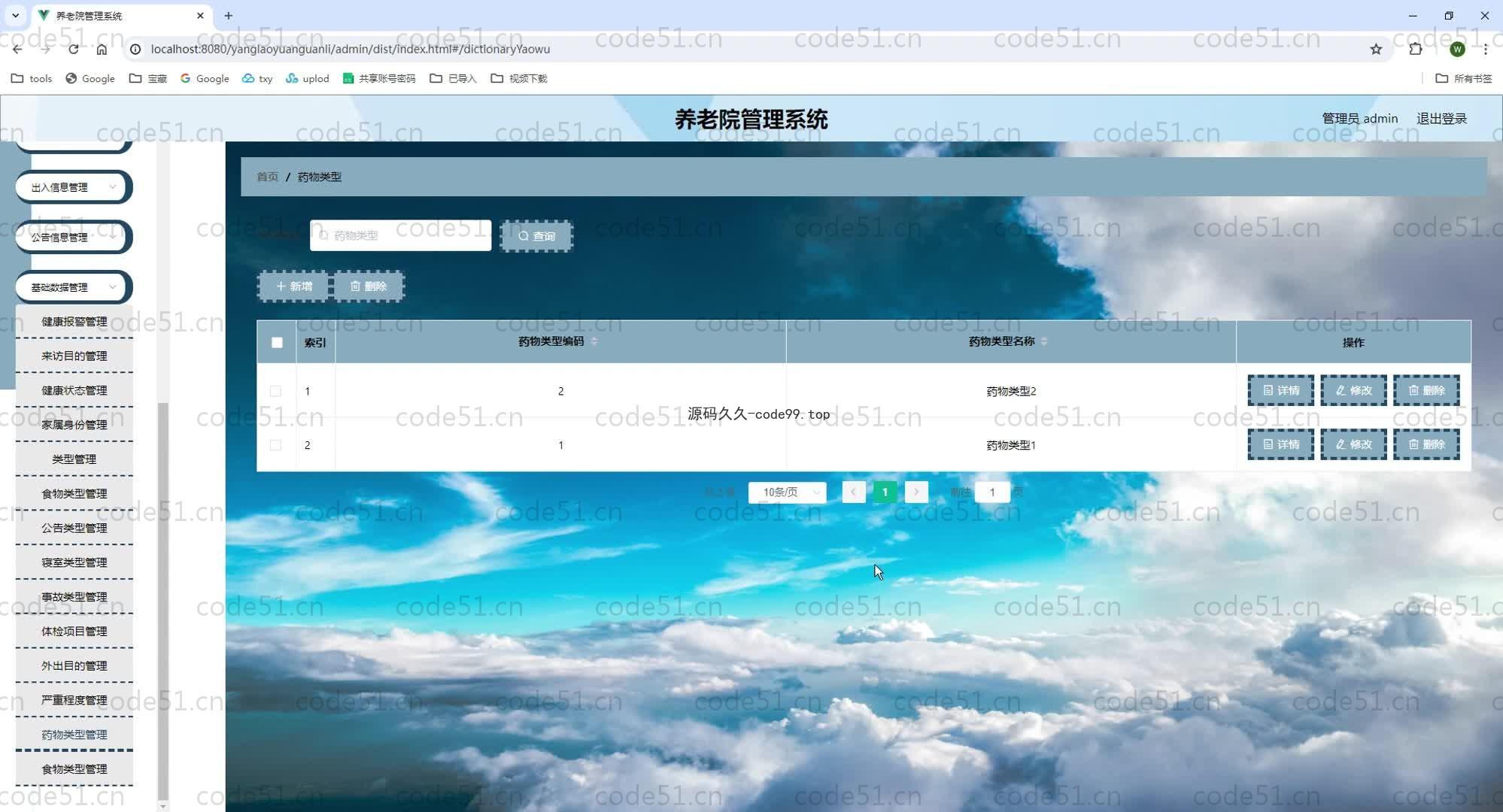This screenshot has height=812, width=1503.
Task: Open the first Google bookmark
Action: click(x=90, y=78)
